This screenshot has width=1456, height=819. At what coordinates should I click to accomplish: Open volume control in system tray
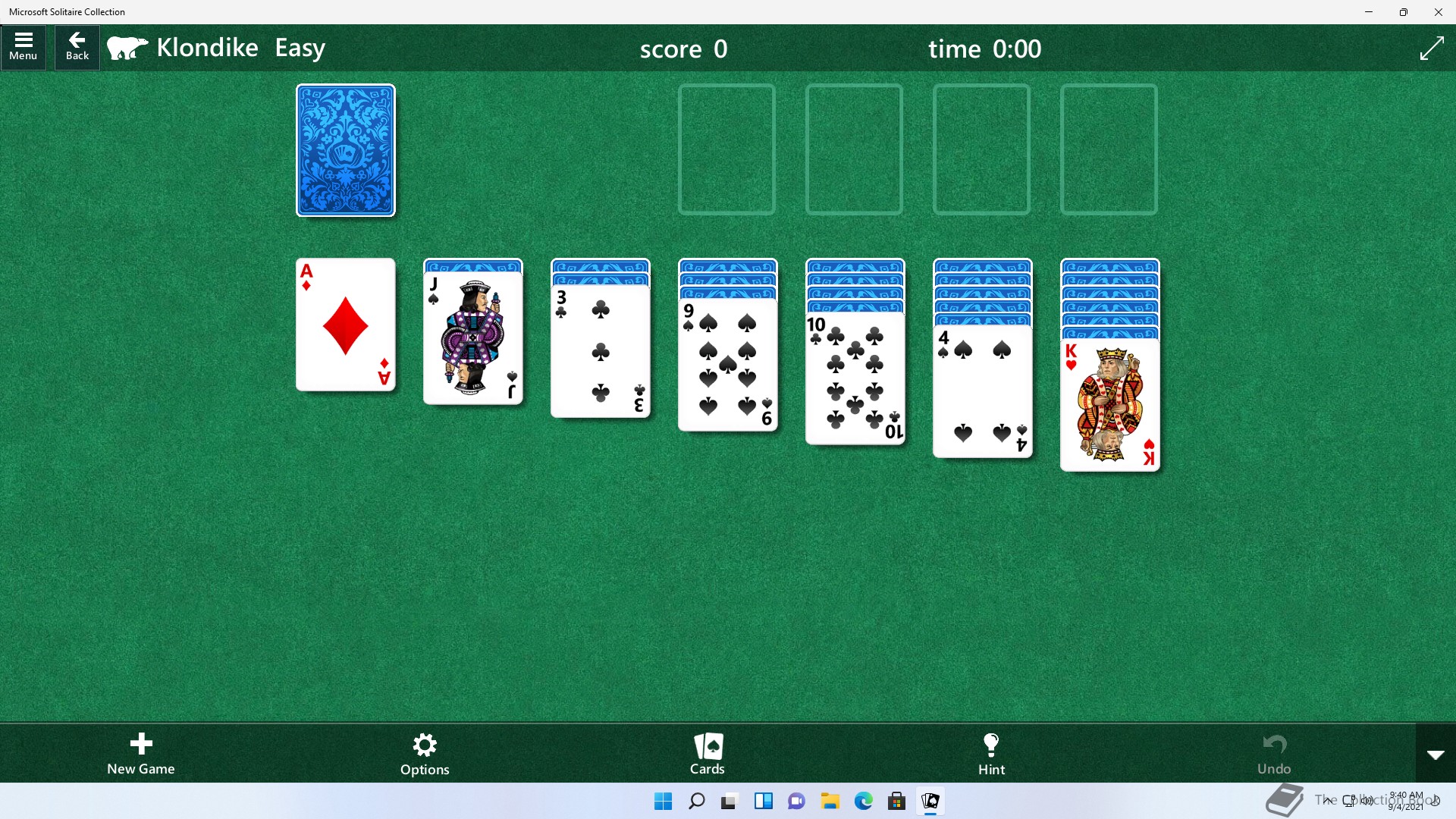pos(1367,800)
